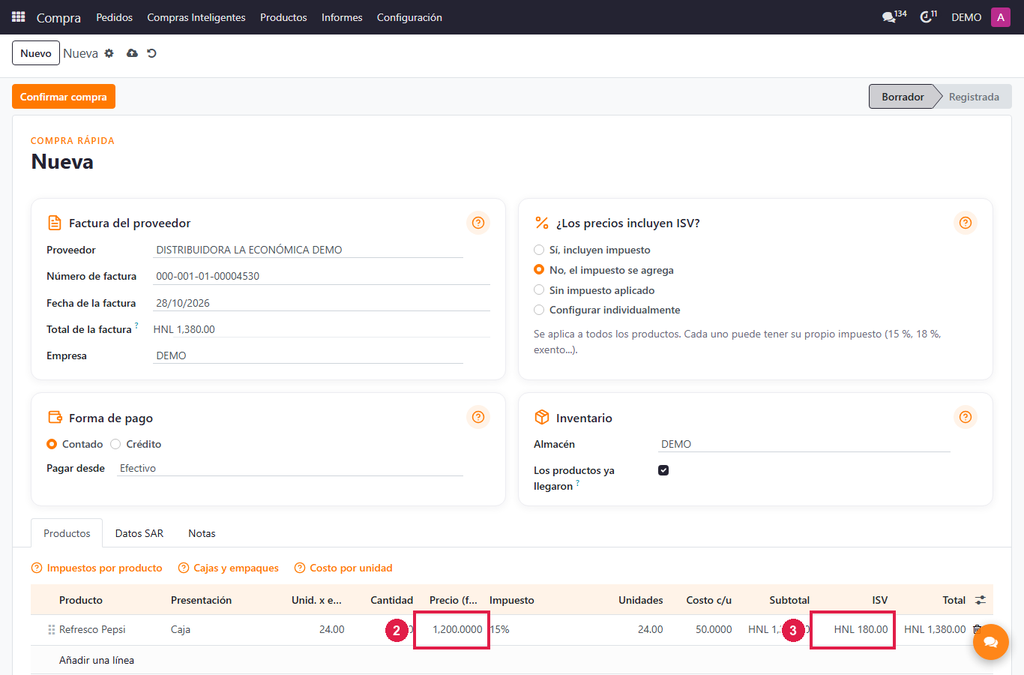1024x675 pixels.
Task: Click Borrador status stage
Action: click(903, 97)
